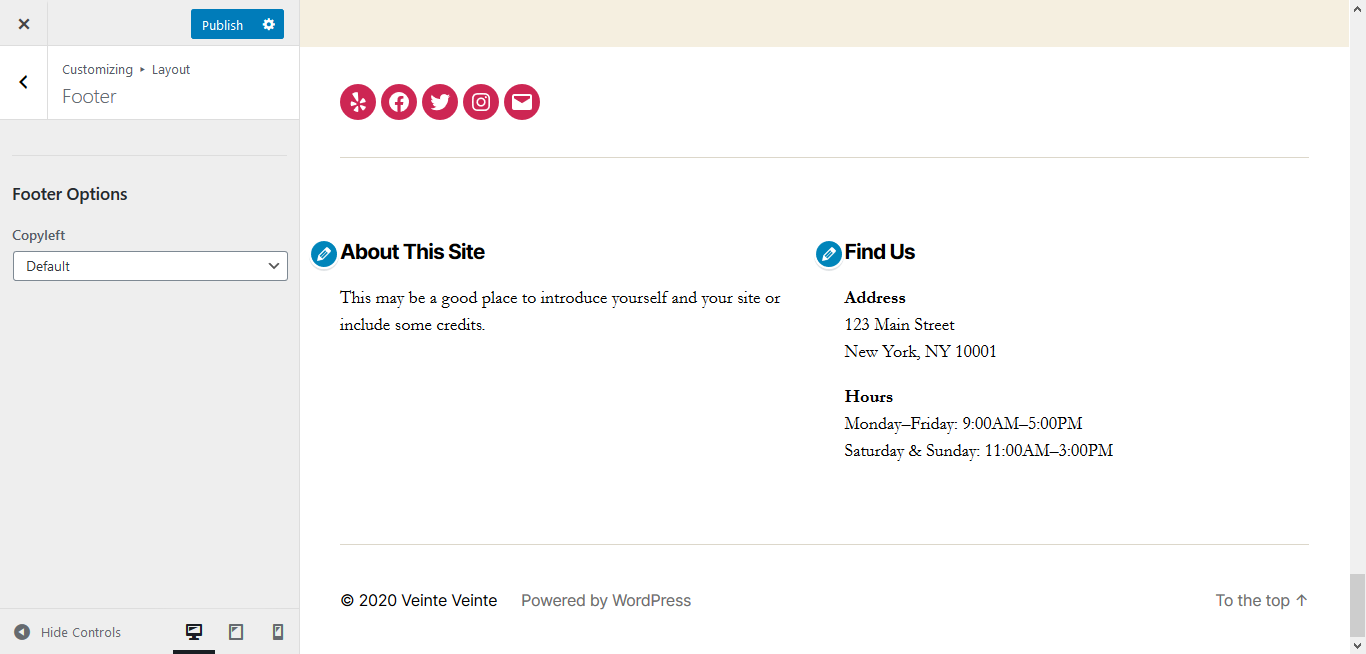Switch to mobile preview mode

tap(278, 632)
